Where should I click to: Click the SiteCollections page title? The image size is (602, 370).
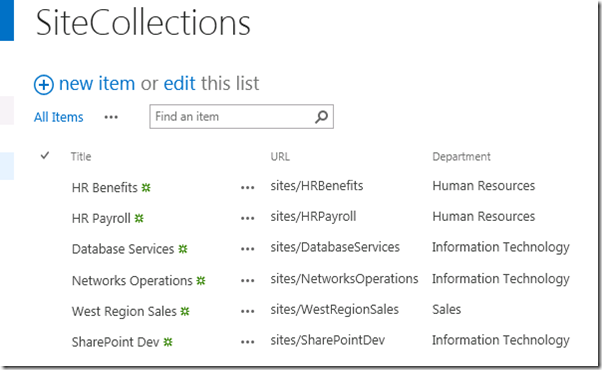(143, 23)
